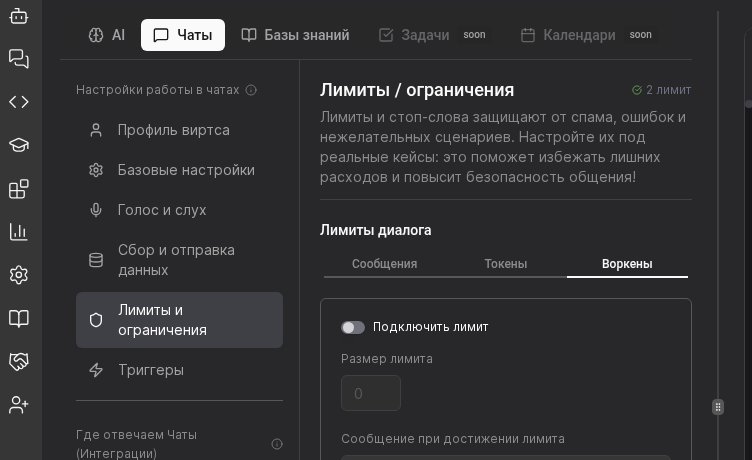
Task: Click the open book sidebar icon
Action: point(19,319)
